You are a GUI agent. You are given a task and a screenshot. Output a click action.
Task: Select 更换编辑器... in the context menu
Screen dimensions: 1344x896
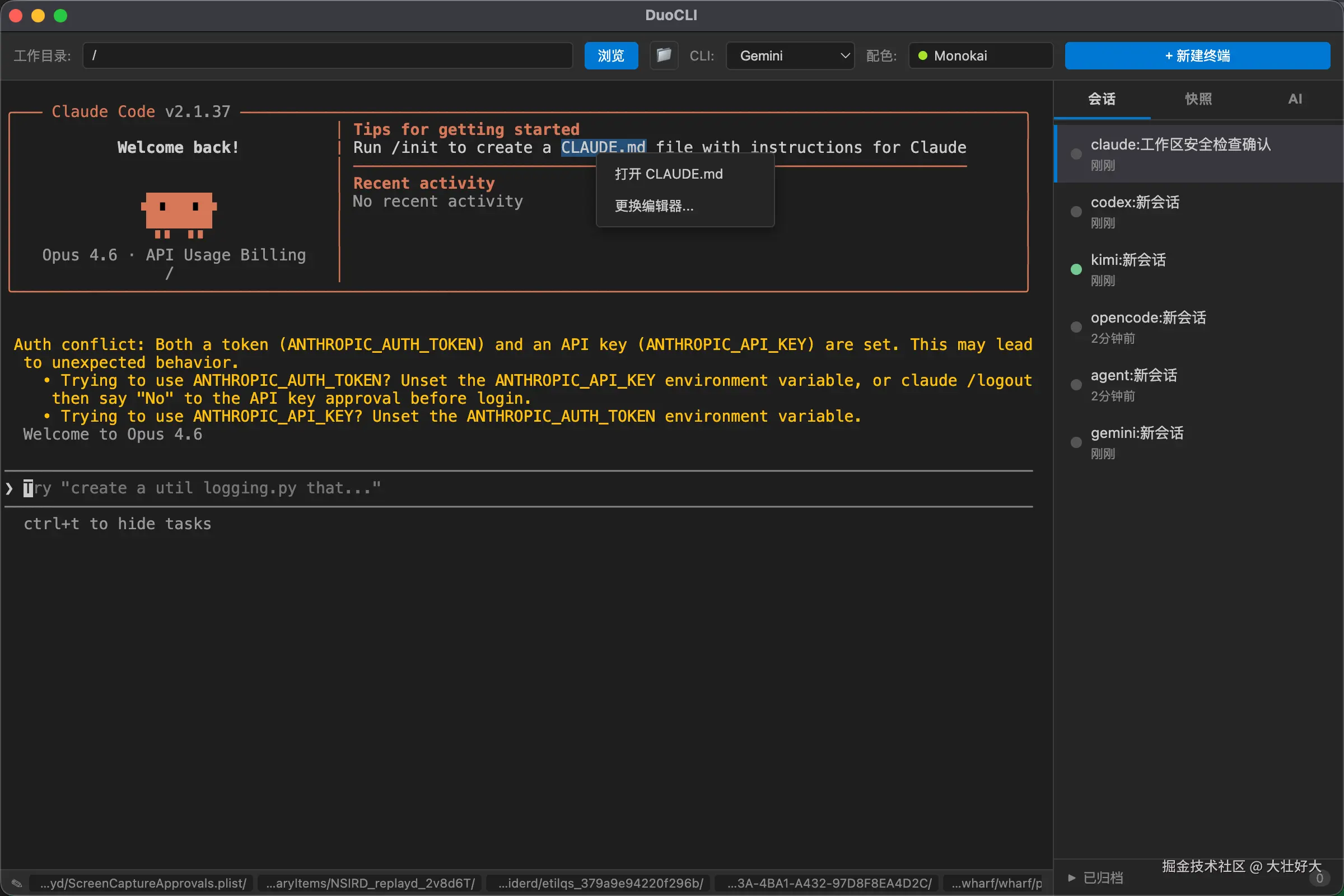pos(654,207)
